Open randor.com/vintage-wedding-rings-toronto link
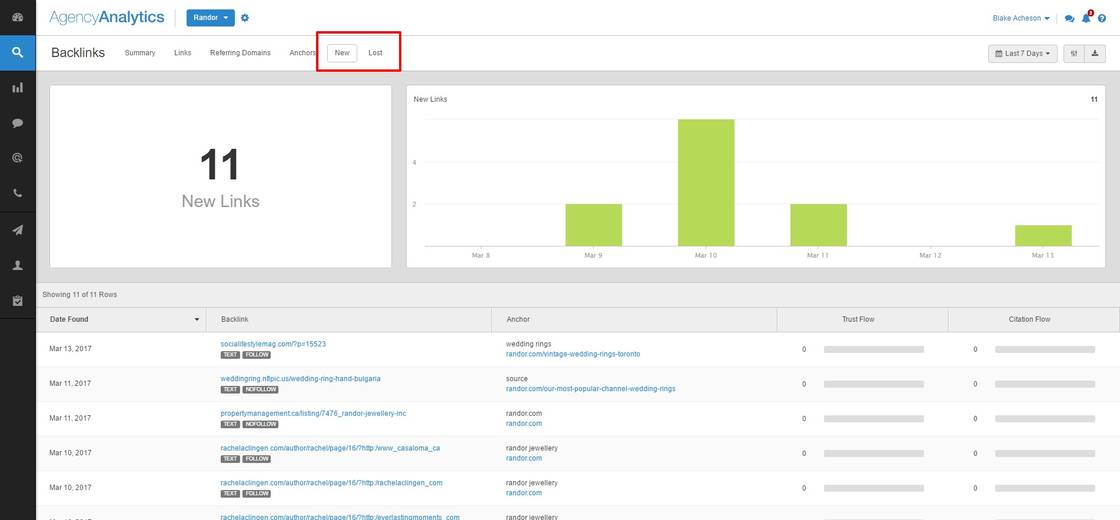Screen dimensions: 1120x520 tap(573, 354)
